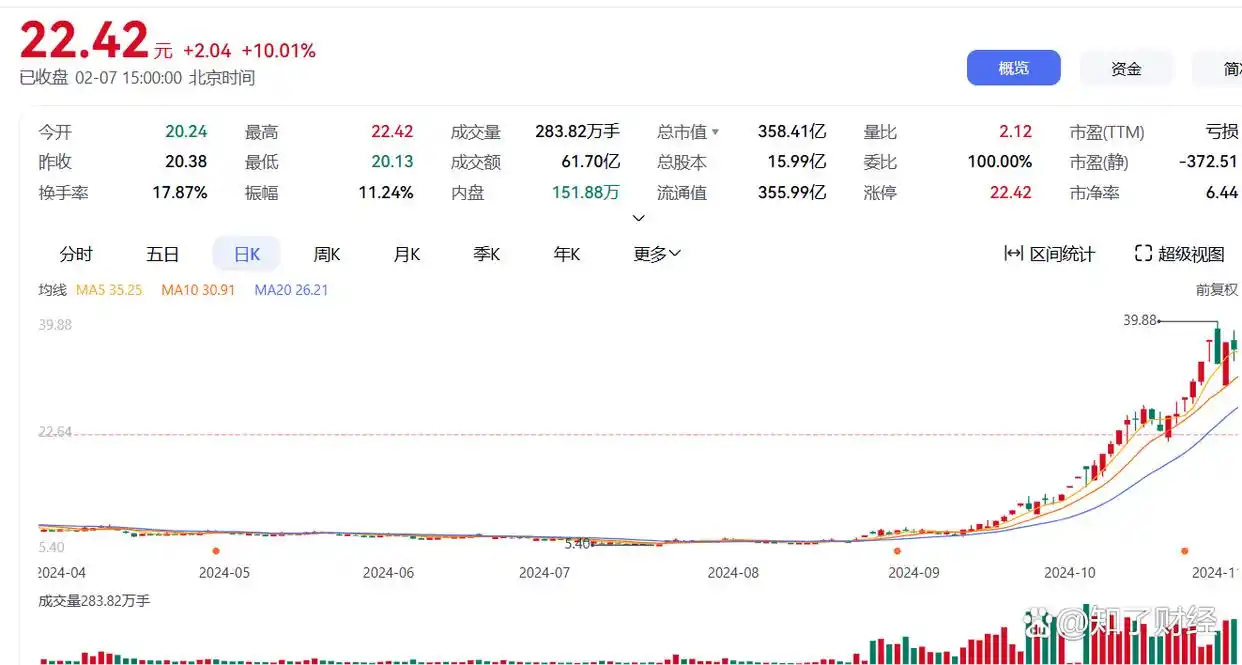Screen dimensions: 1242x665
Task: Open the 前复权 adjustment option
Action: point(1217,290)
